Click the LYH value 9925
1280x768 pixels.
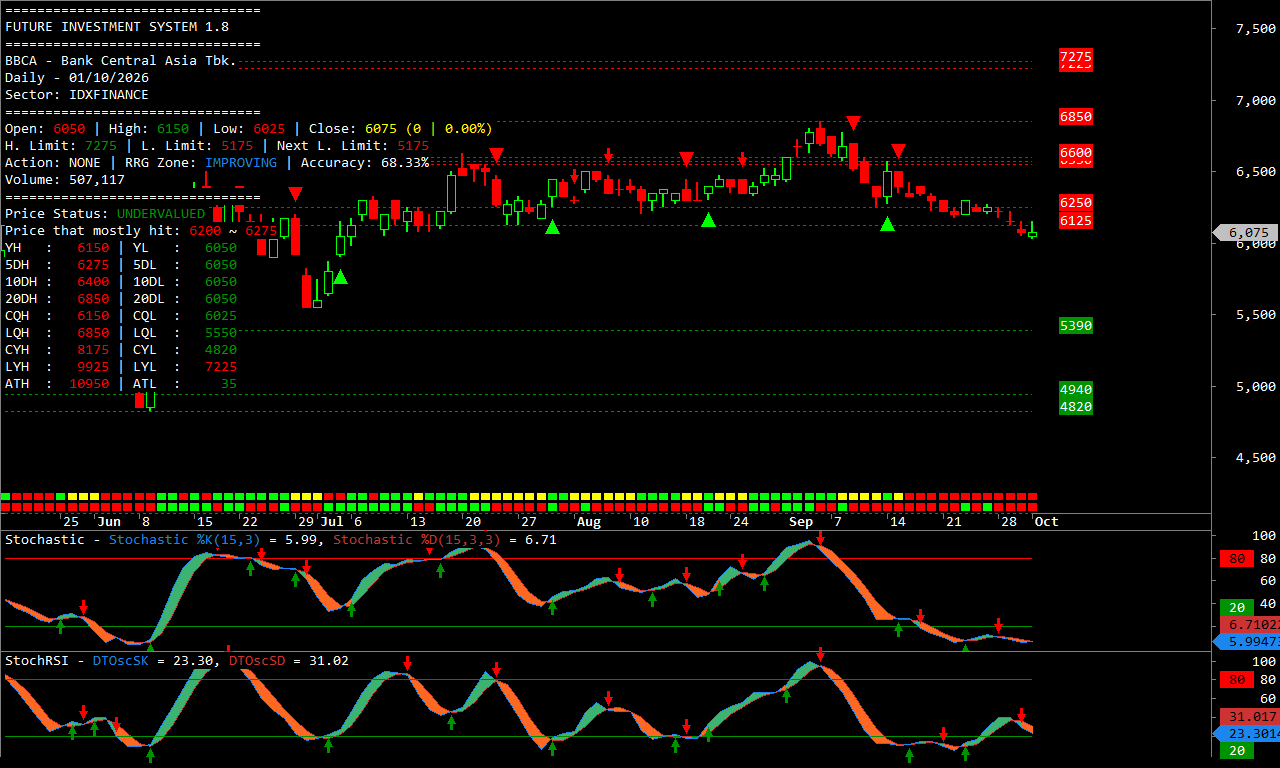click(x=93, y=367)
